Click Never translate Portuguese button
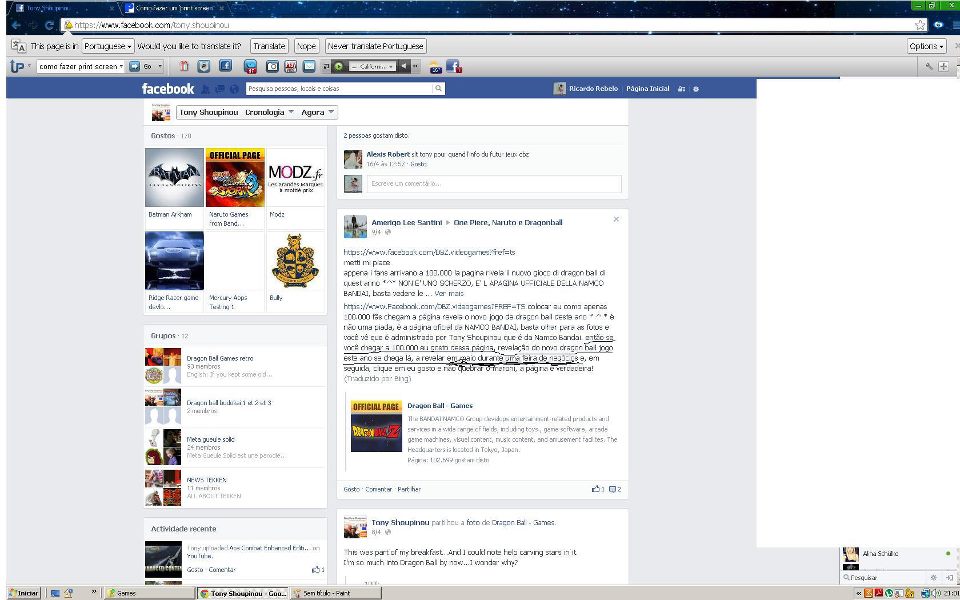Image resolution: width=960 pixels, height=600 pixels. tap(375, 46)
